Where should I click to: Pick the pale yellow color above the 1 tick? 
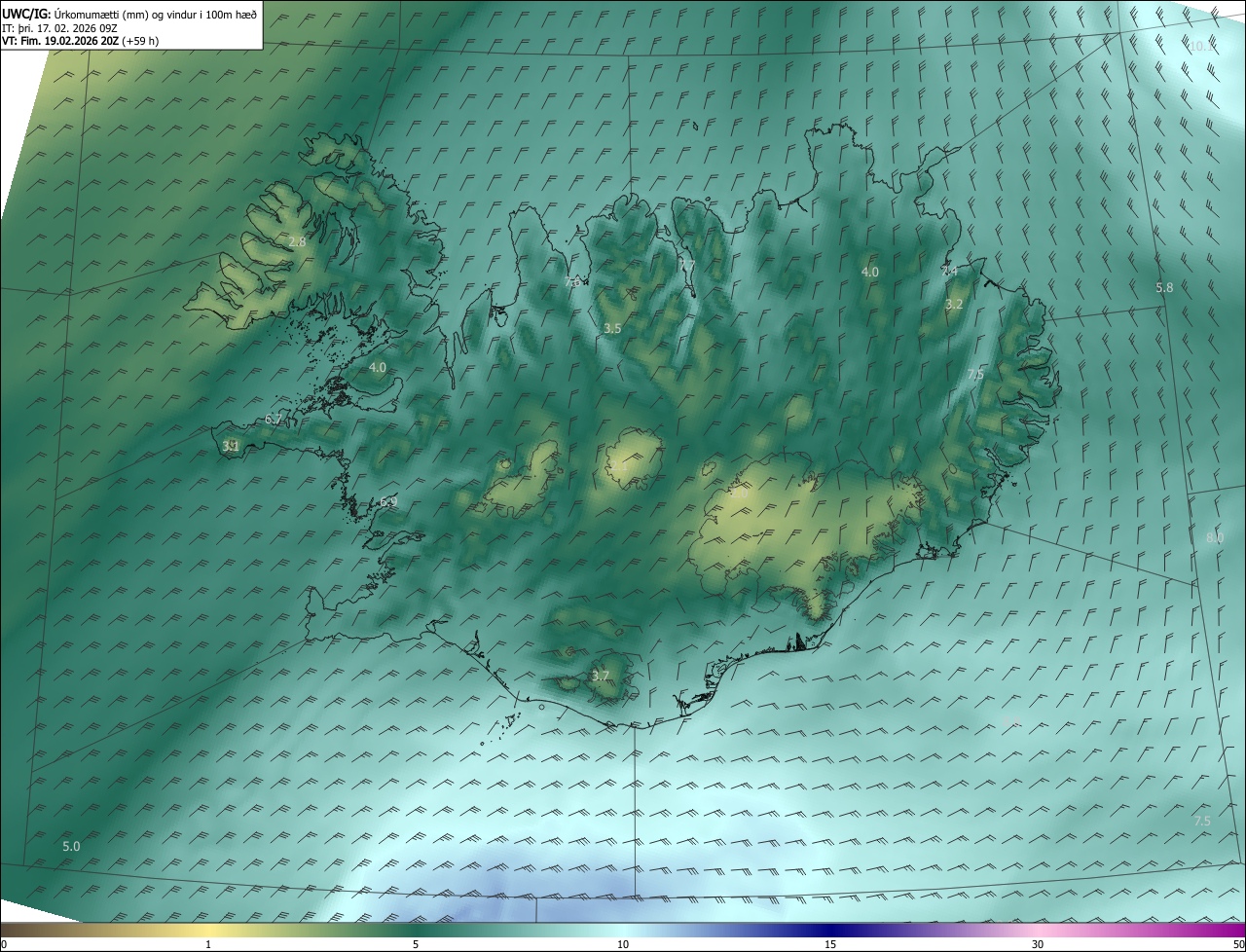pyautogui.click(x=208, y=930)
